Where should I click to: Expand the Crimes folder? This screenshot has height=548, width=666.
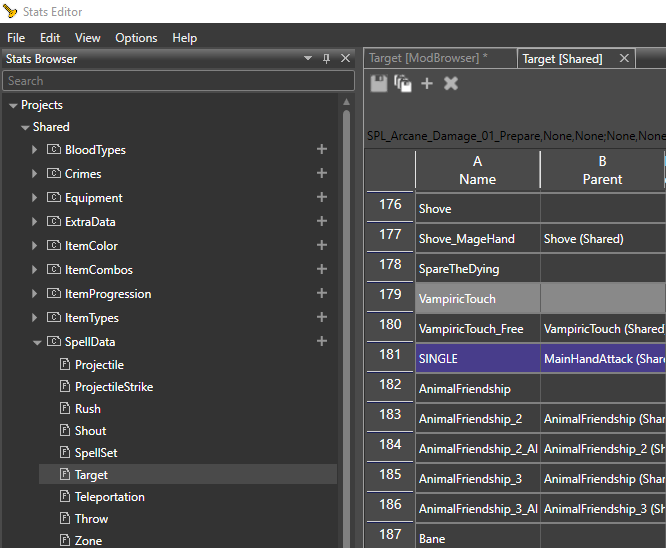point(36,174)
